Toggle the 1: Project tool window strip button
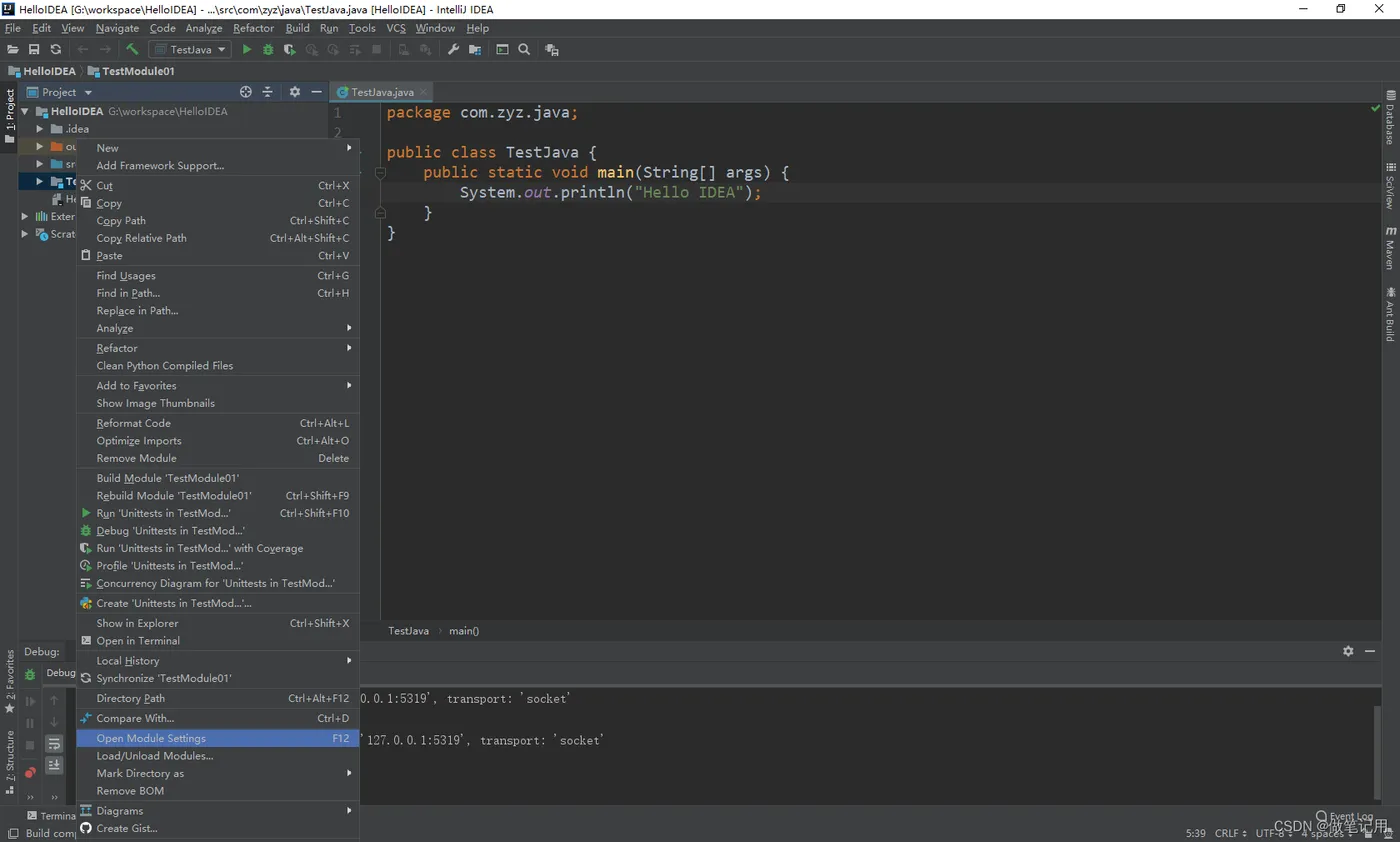 [10, 116]
